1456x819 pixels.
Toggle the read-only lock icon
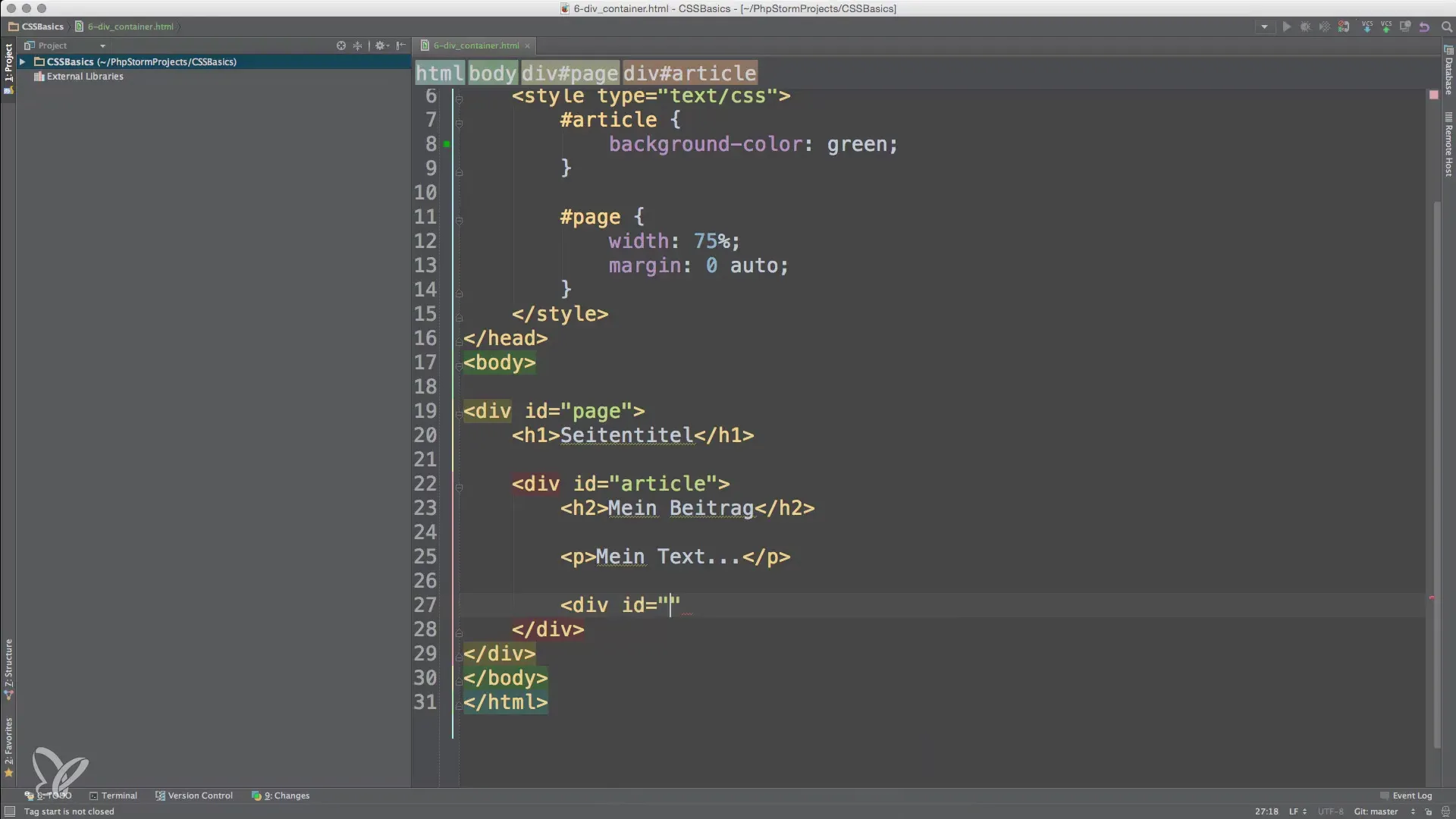tap(1429, 811)
